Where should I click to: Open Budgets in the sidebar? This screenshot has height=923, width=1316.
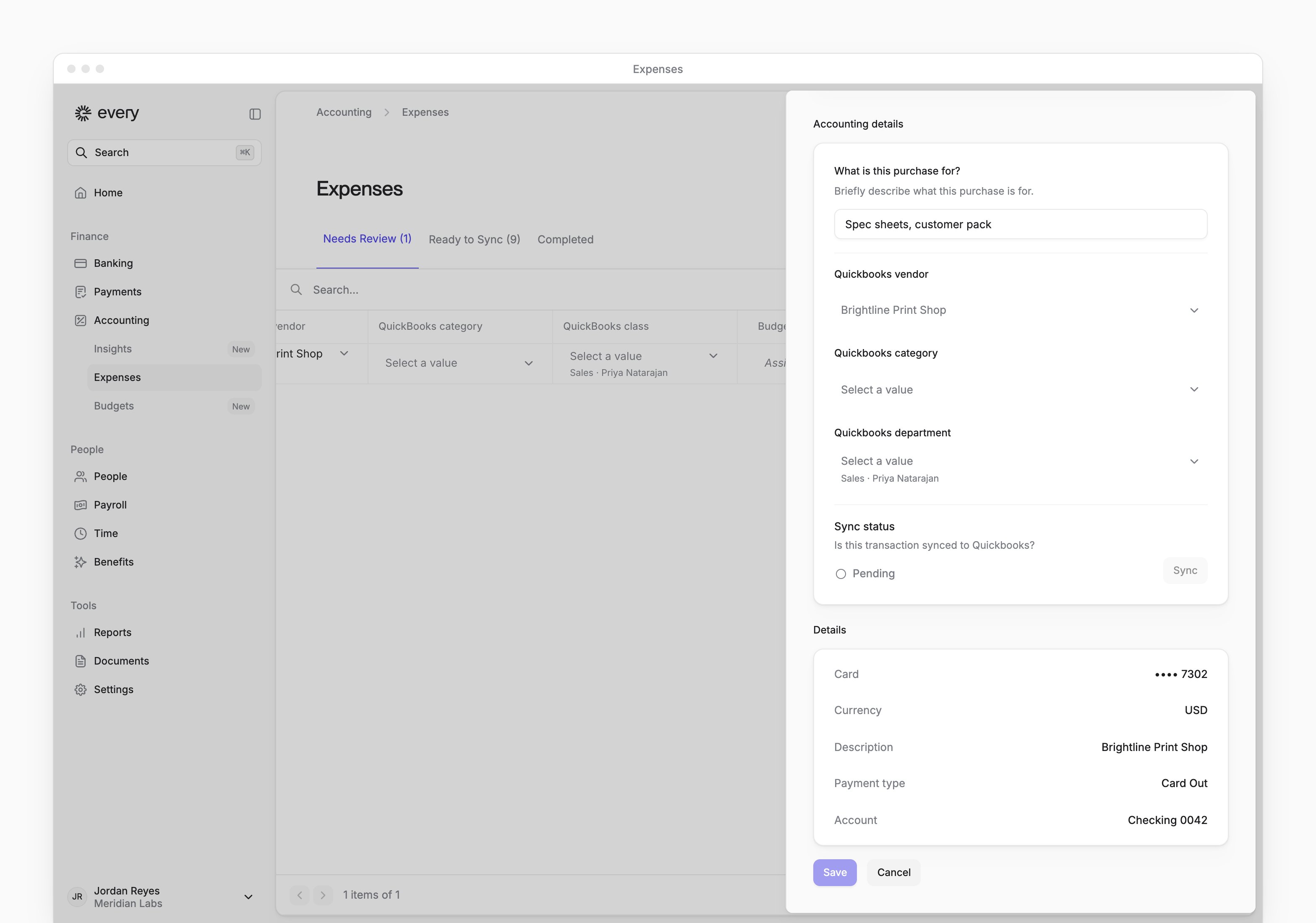[174, 406]
